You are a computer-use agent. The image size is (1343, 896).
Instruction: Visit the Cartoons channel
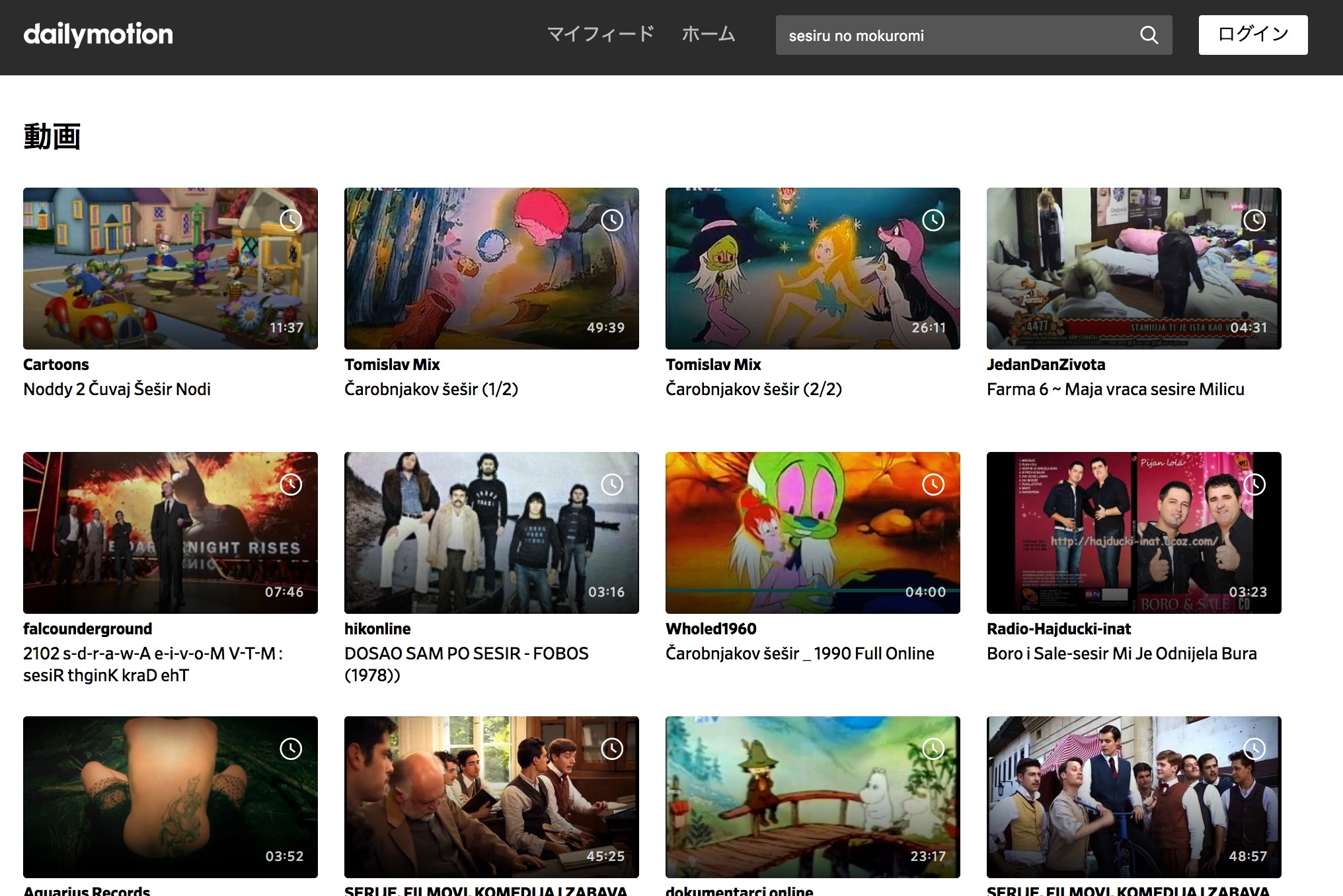coord(56,365)
